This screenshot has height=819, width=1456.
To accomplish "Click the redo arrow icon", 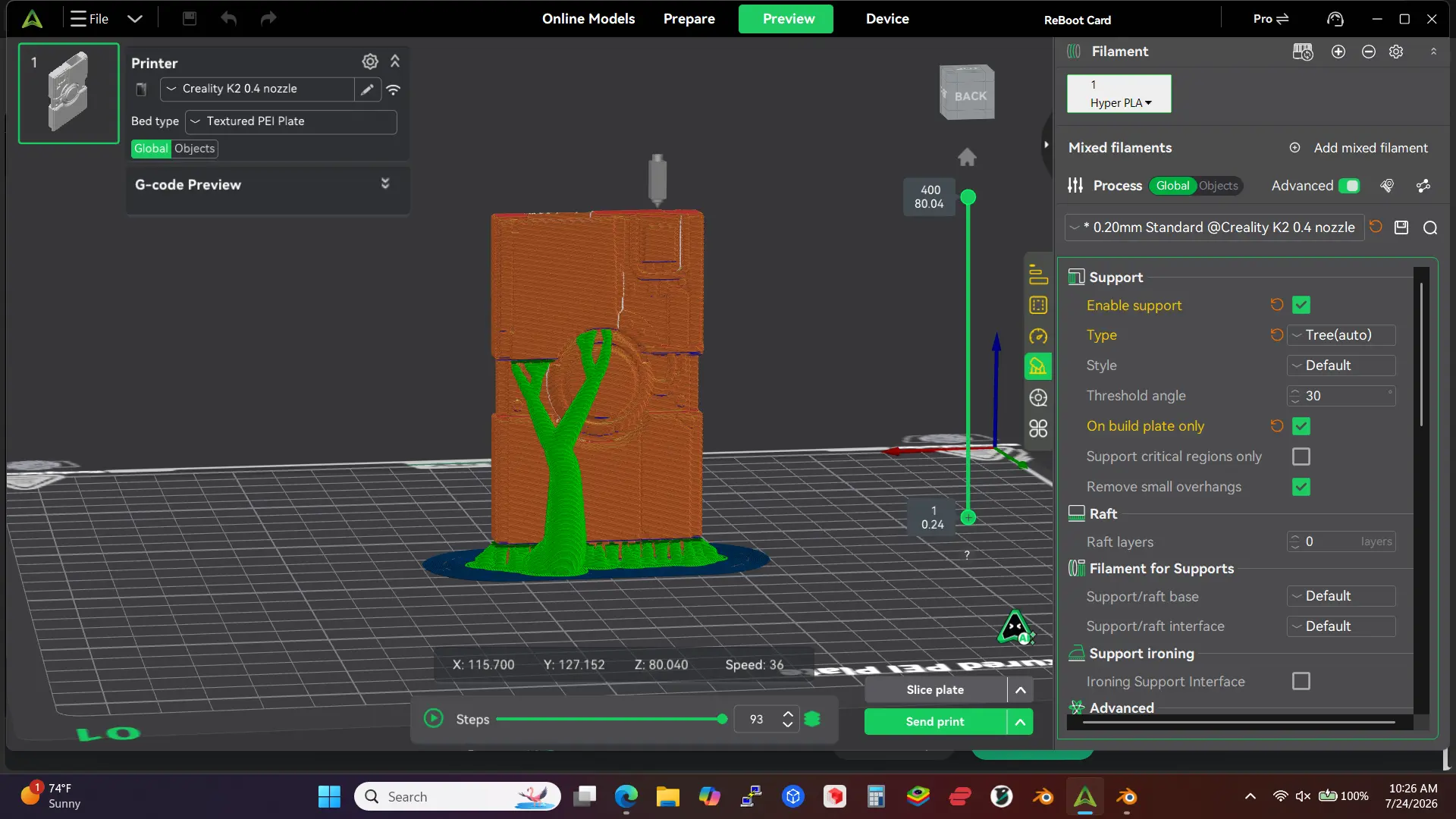I will point(268,18).
